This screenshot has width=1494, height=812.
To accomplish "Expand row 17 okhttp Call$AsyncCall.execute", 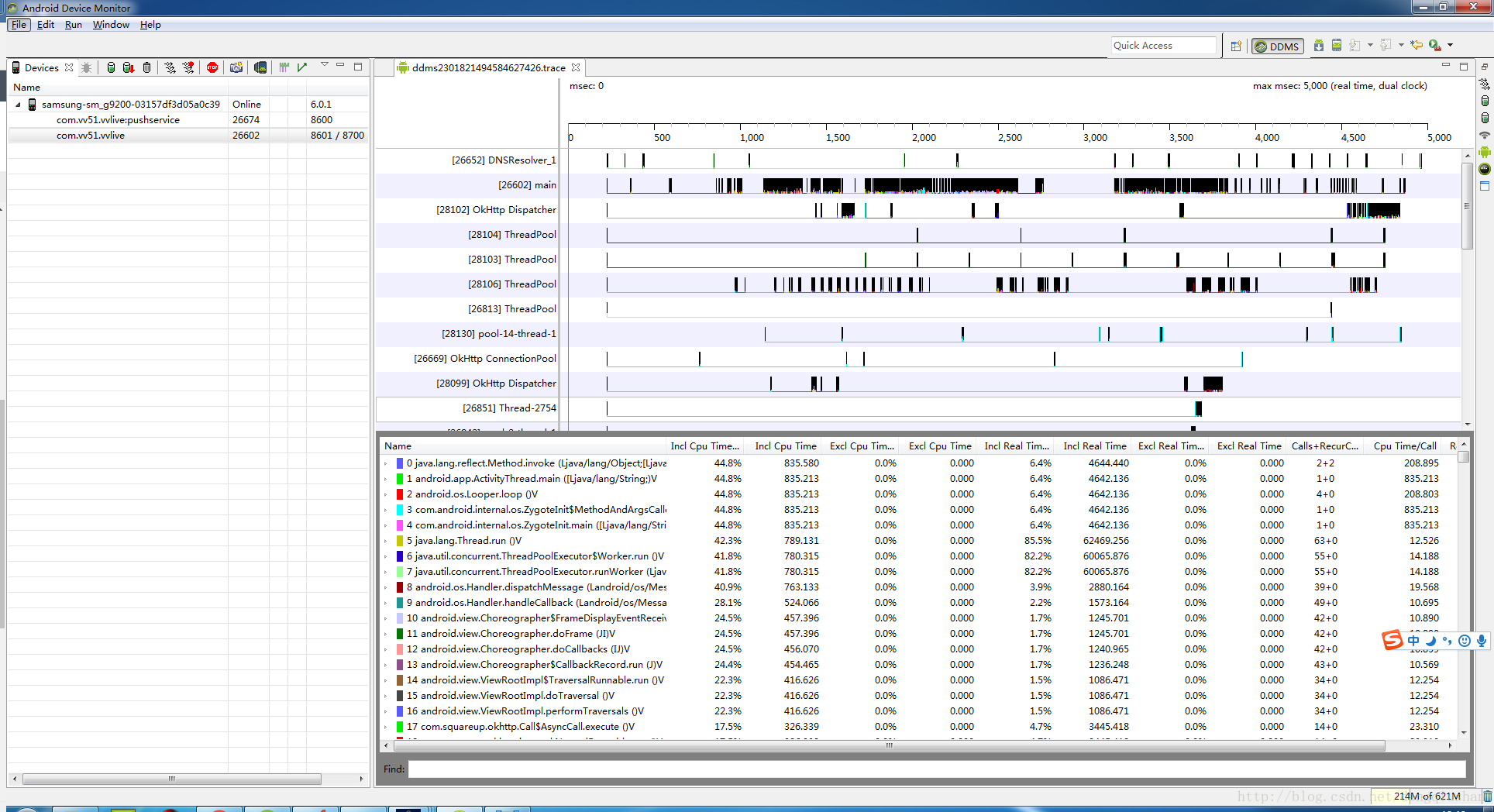I will click(x=386, y=727).
